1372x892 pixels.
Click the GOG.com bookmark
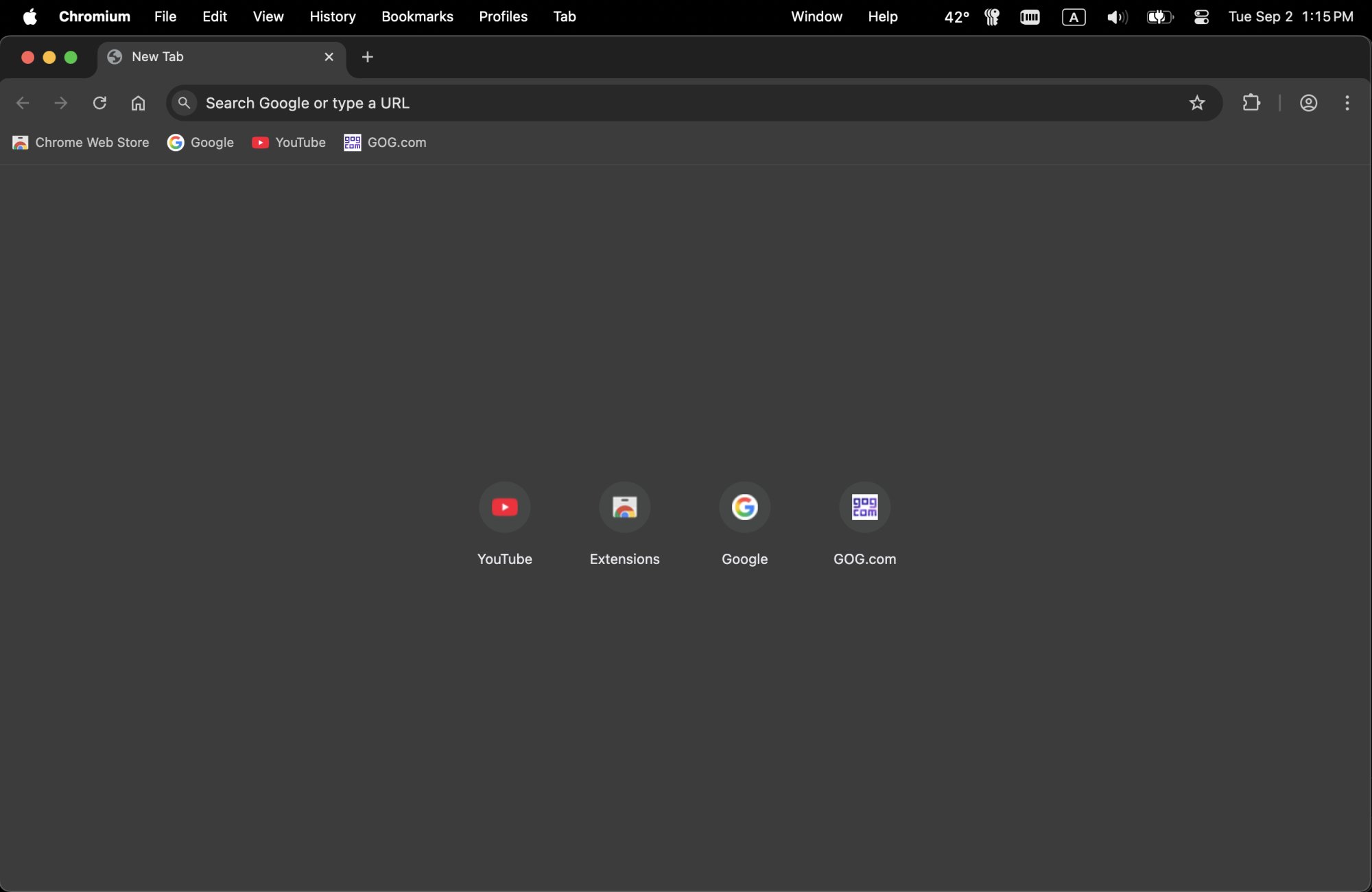click(x=385, y=143)
